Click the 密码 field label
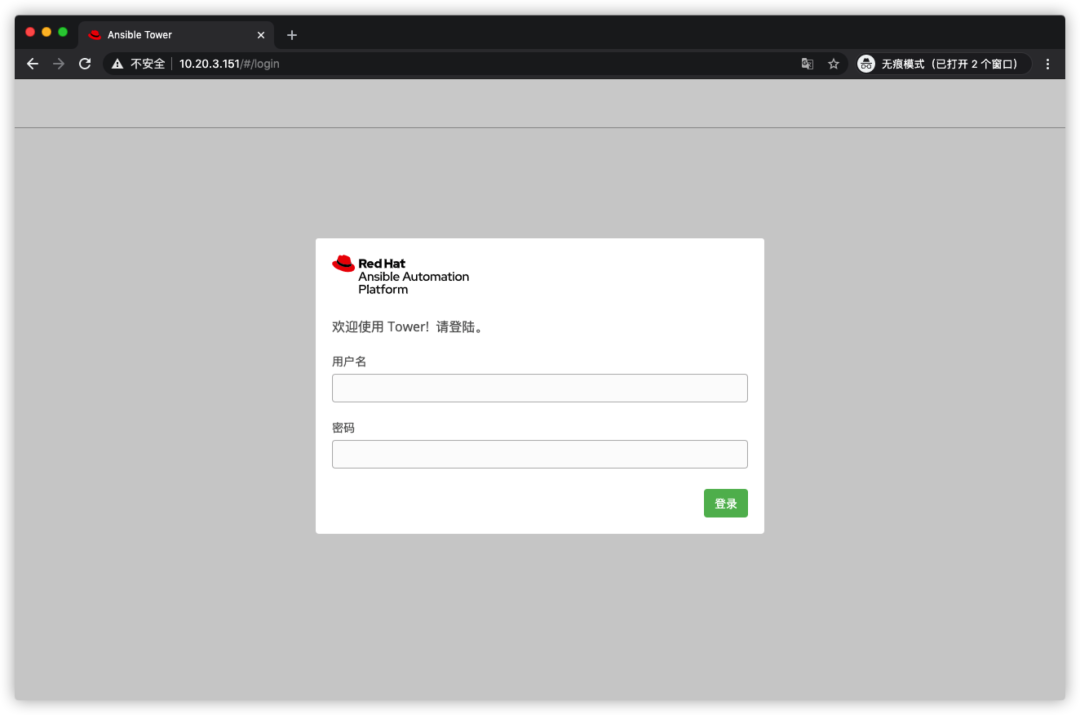Image resolution: width=1080 pixels, height=715 pixels. [x=343, y=428]
